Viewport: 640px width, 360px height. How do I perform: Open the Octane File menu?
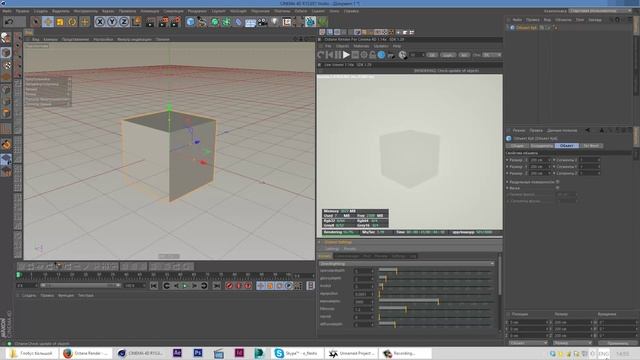coord(328,46)
